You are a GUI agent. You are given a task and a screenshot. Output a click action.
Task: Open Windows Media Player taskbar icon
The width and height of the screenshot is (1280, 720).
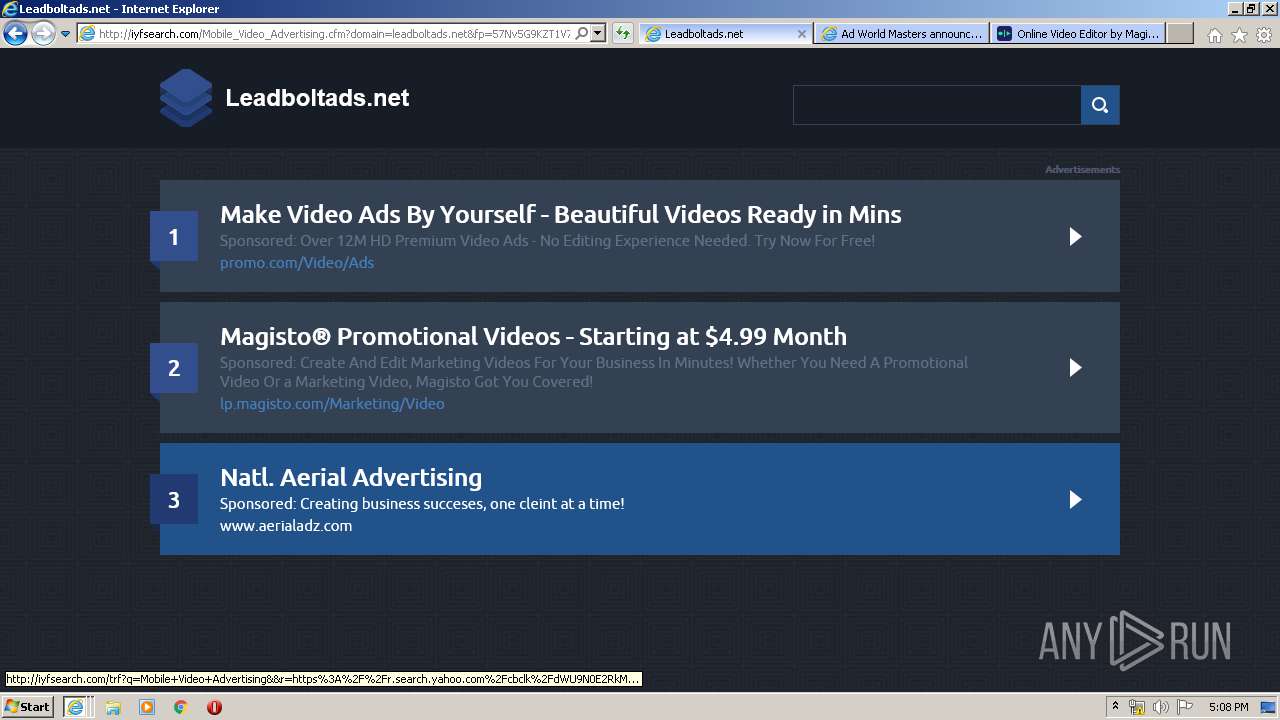pyautogui.click(x=147, y=707)
